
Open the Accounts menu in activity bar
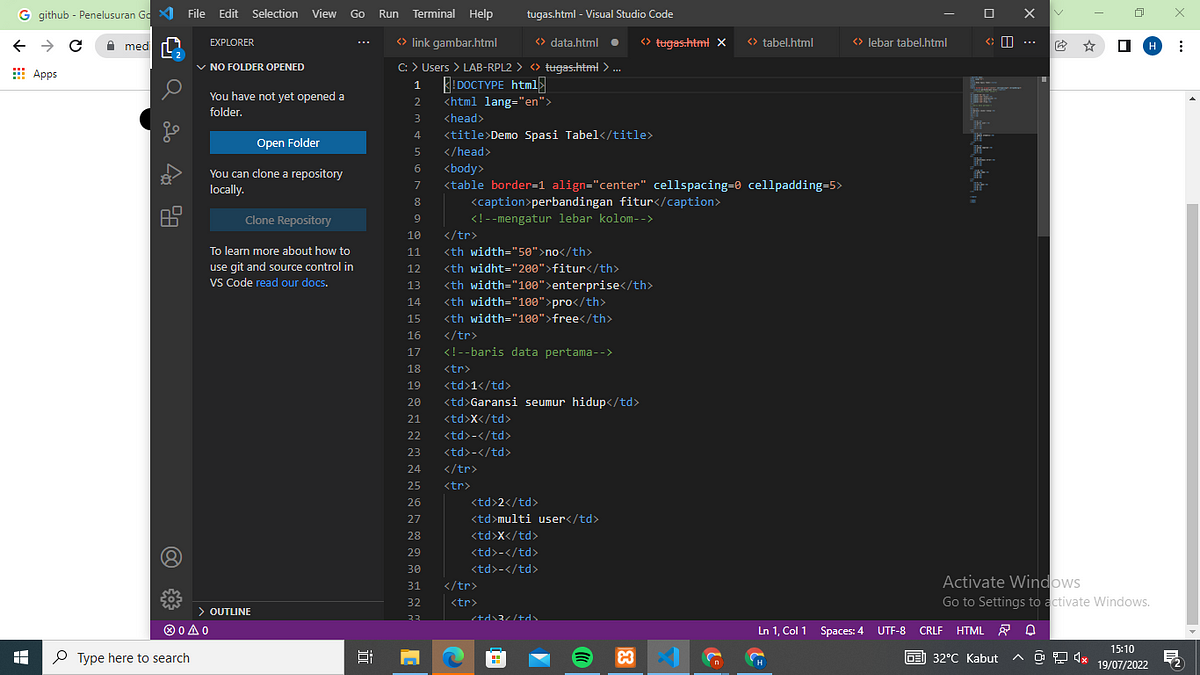[171, 556]
